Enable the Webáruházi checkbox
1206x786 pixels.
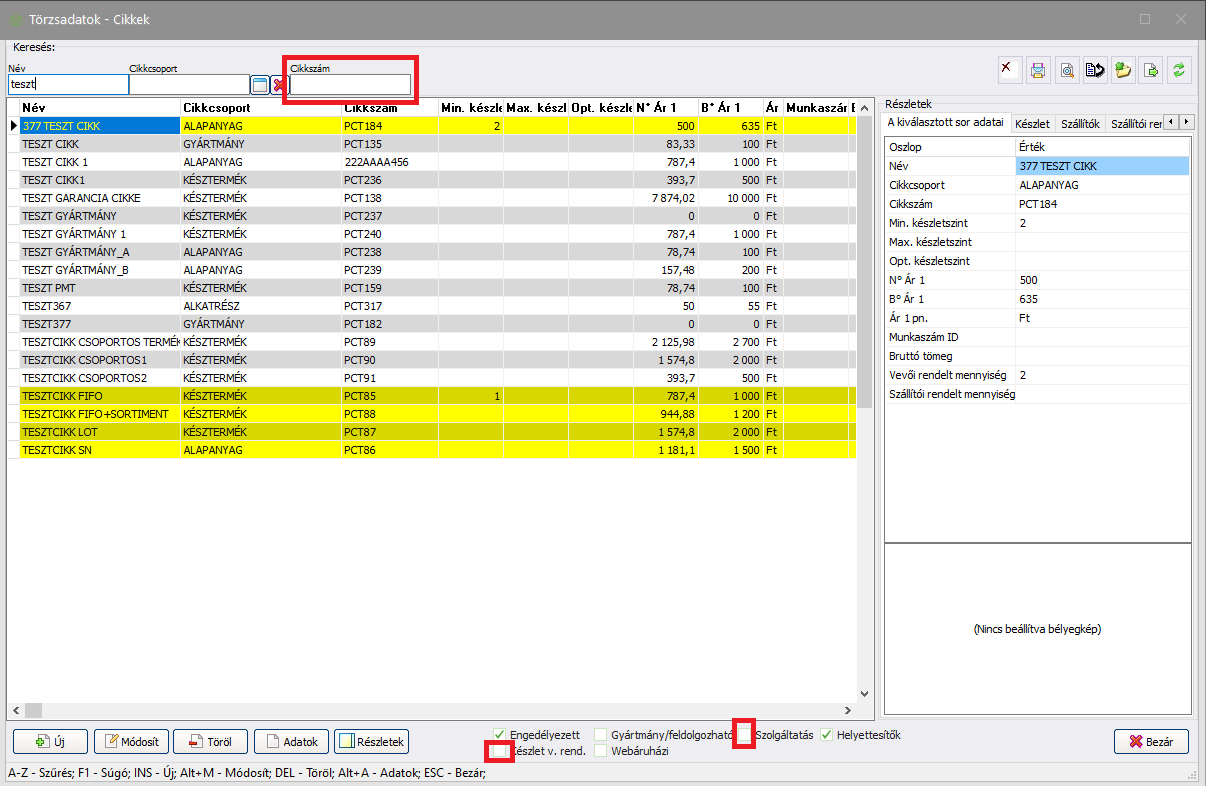(x=600, y=751)
